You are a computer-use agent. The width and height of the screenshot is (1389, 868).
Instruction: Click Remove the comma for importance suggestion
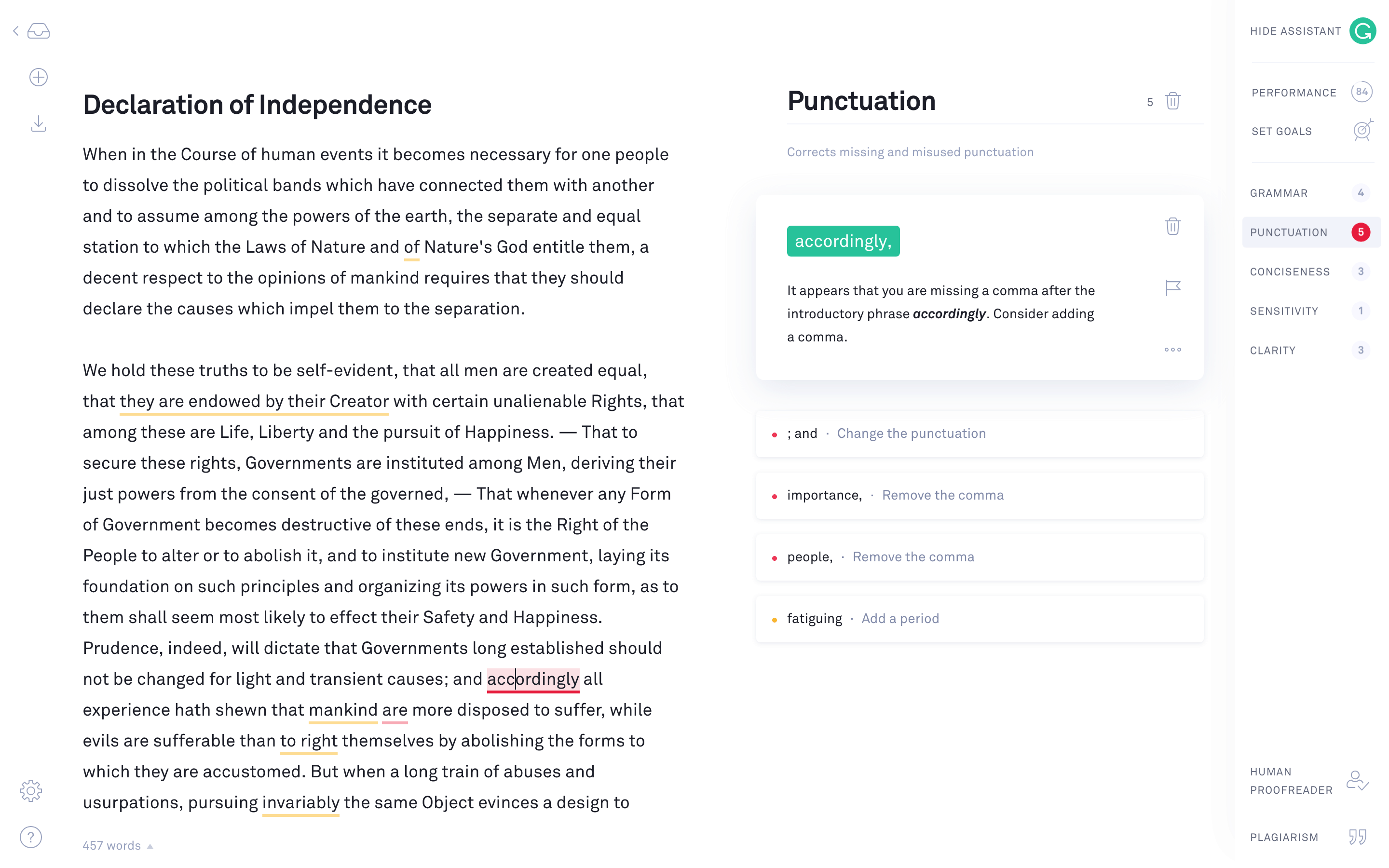[942, 495]
